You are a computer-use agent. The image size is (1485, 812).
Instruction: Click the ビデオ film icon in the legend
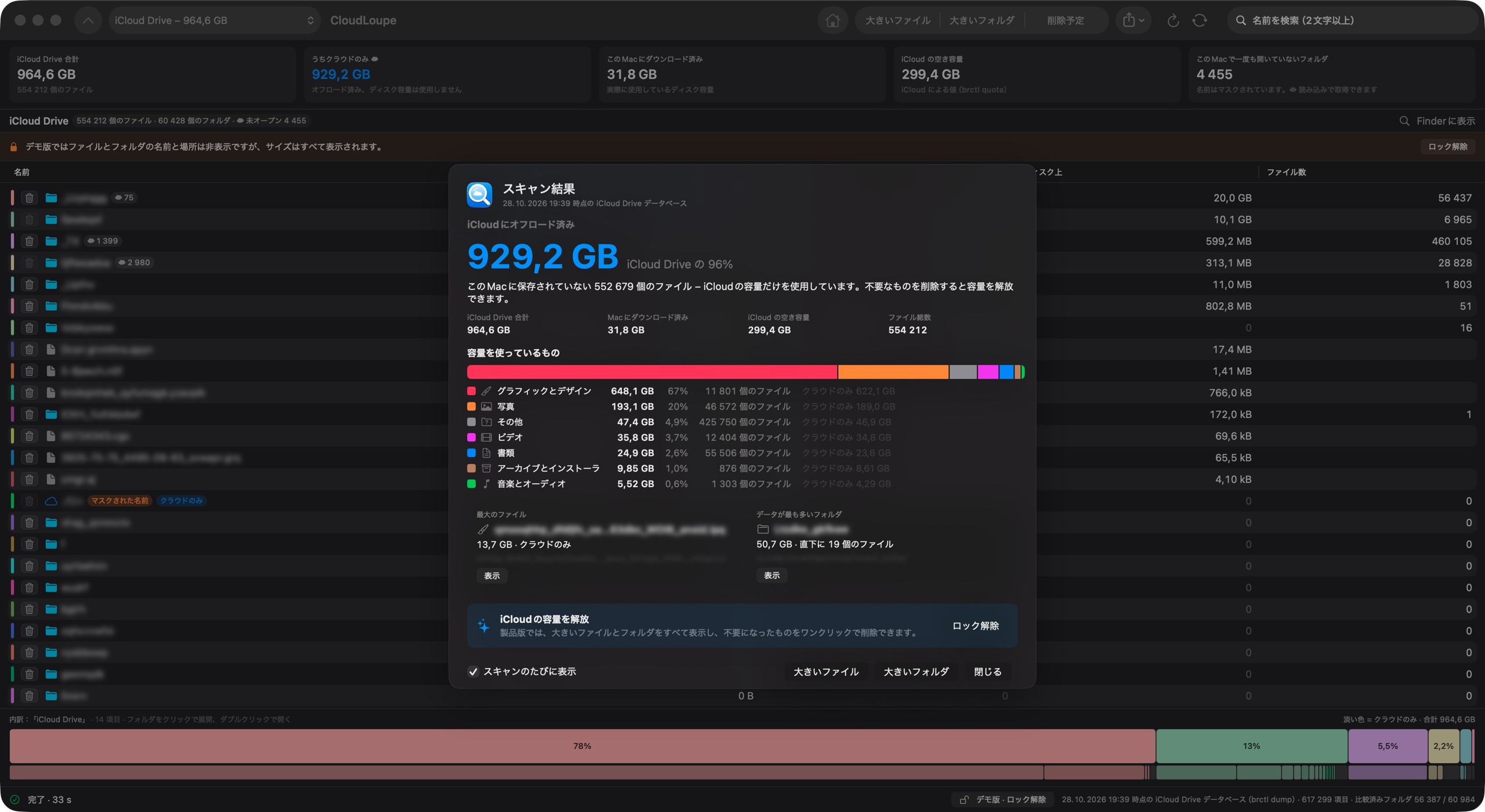tap(487, 437)
